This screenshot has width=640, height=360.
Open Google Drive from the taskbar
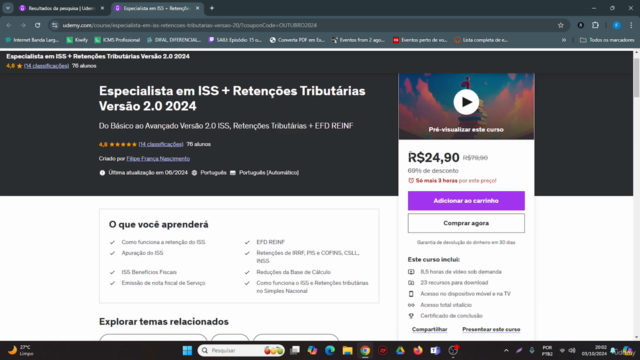(400, 350)
